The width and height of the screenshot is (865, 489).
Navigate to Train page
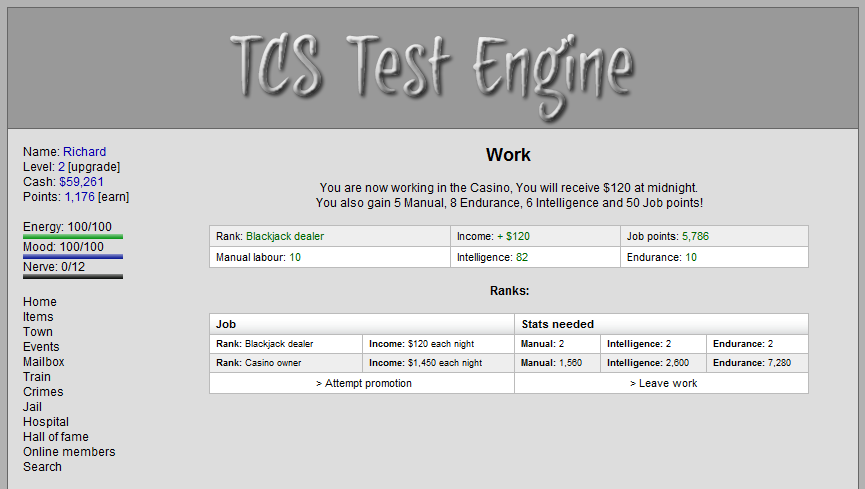pyautogui.click(x=37, y=377)
